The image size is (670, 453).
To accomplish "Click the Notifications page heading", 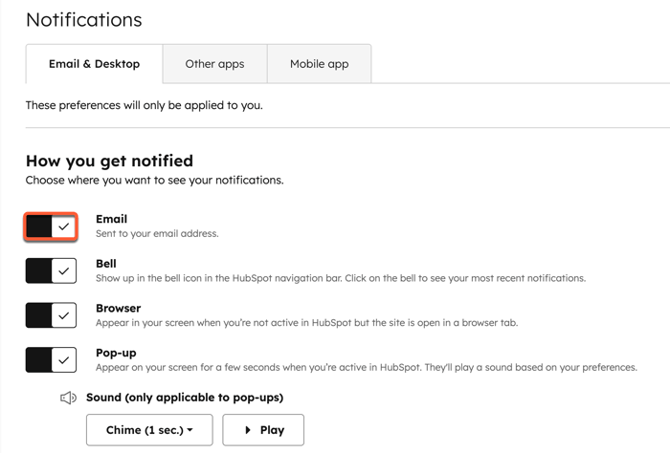I will pos(84,20).
